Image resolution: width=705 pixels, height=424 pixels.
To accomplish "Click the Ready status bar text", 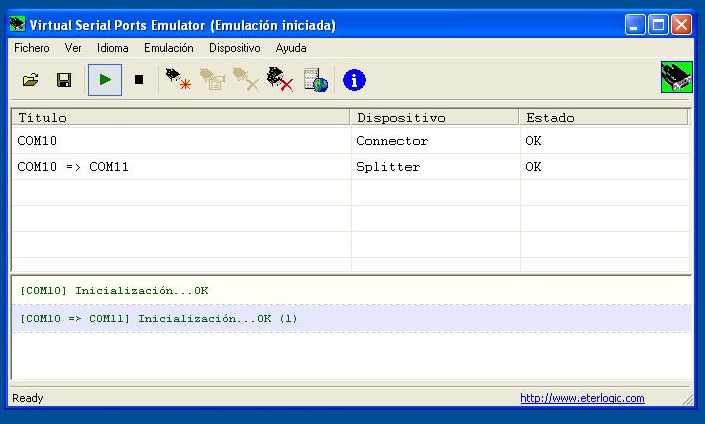I will click(x=28, y=398).
